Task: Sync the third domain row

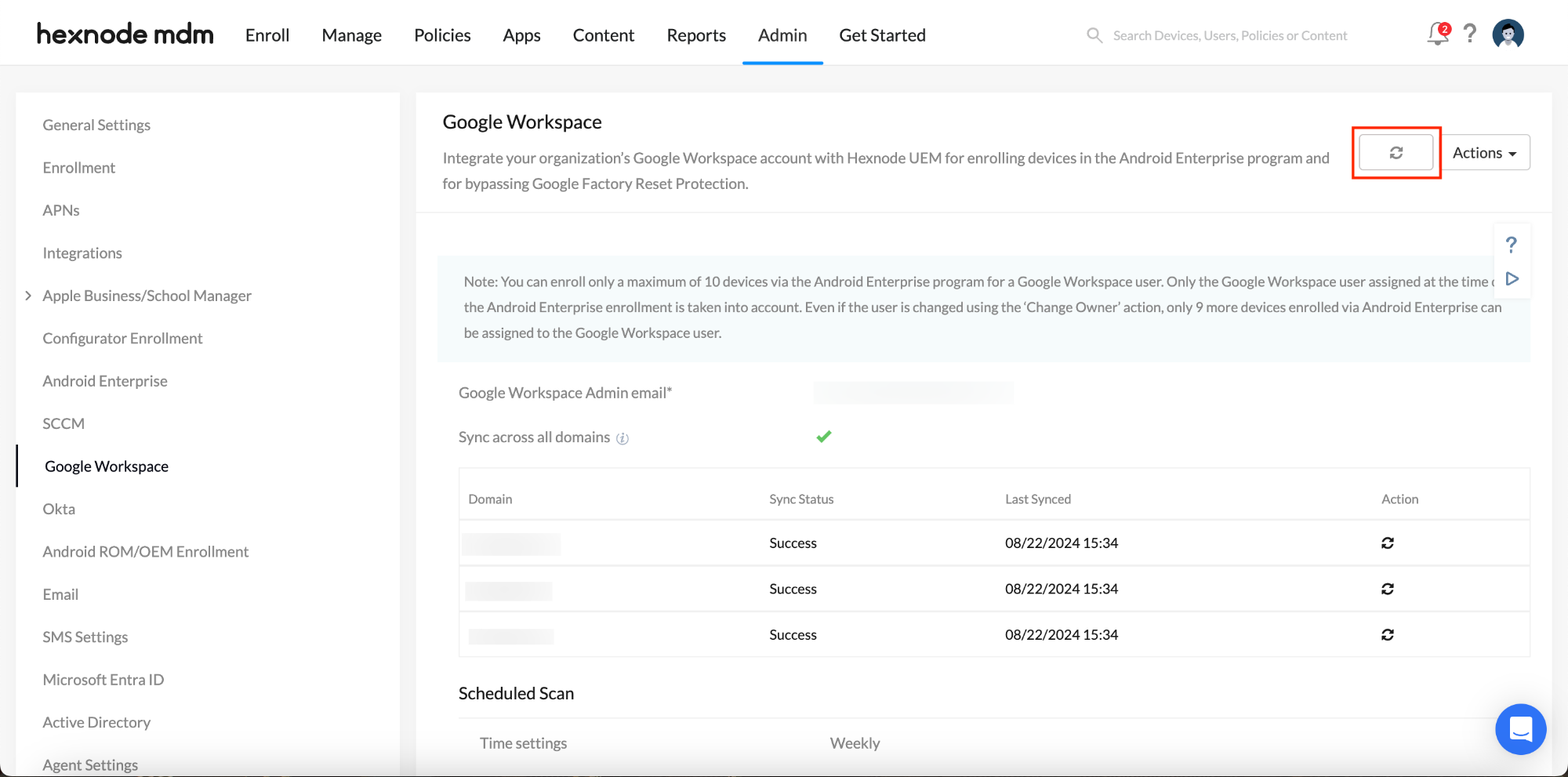Action: click(x=1388, y=634)
